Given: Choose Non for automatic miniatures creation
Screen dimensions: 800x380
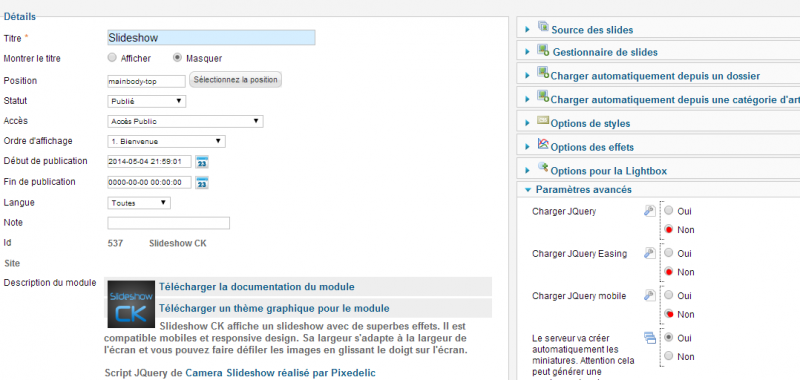Looking at the screenshot, I should click(x=668, y=356).
